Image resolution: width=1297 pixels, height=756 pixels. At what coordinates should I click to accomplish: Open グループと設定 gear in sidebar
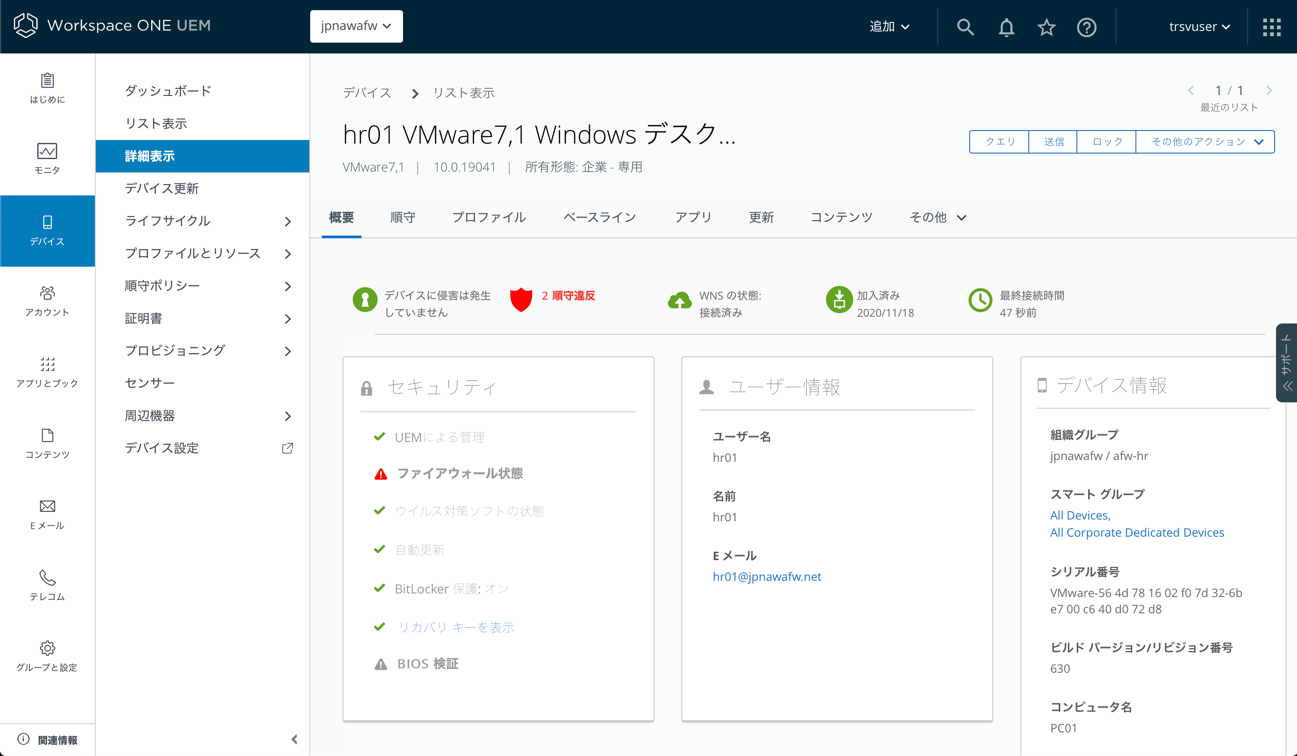point(47,656)
